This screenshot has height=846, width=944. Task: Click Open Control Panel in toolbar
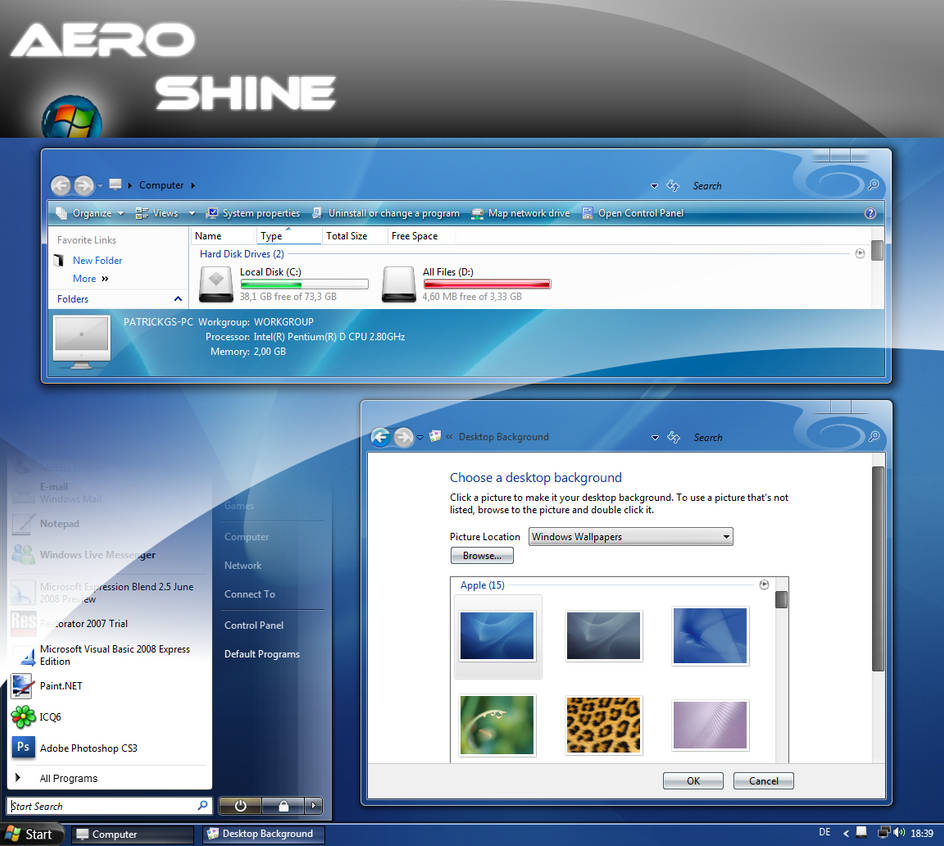click(633, 213)
